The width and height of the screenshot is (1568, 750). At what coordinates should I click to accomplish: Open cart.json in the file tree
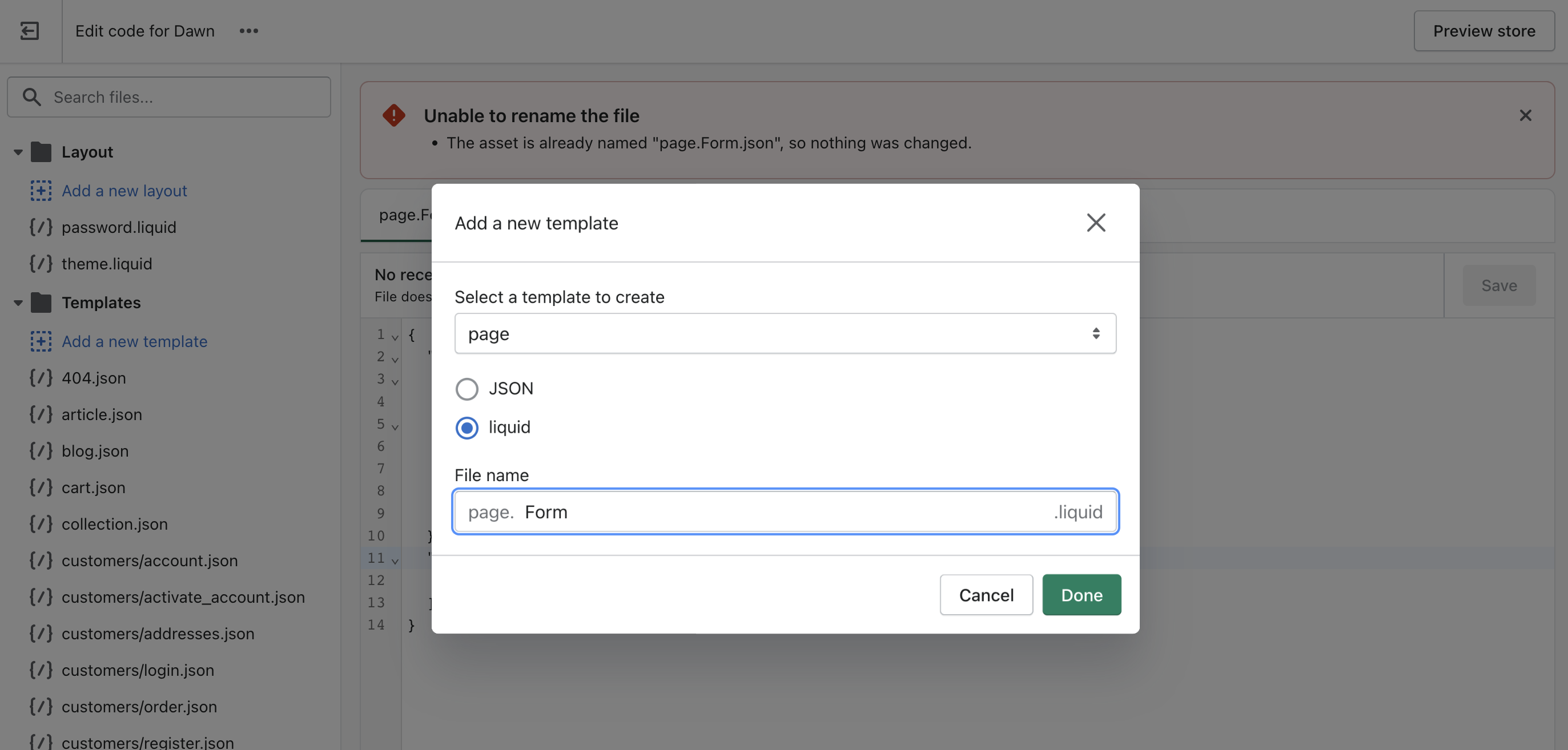click(x=93, y=487)
